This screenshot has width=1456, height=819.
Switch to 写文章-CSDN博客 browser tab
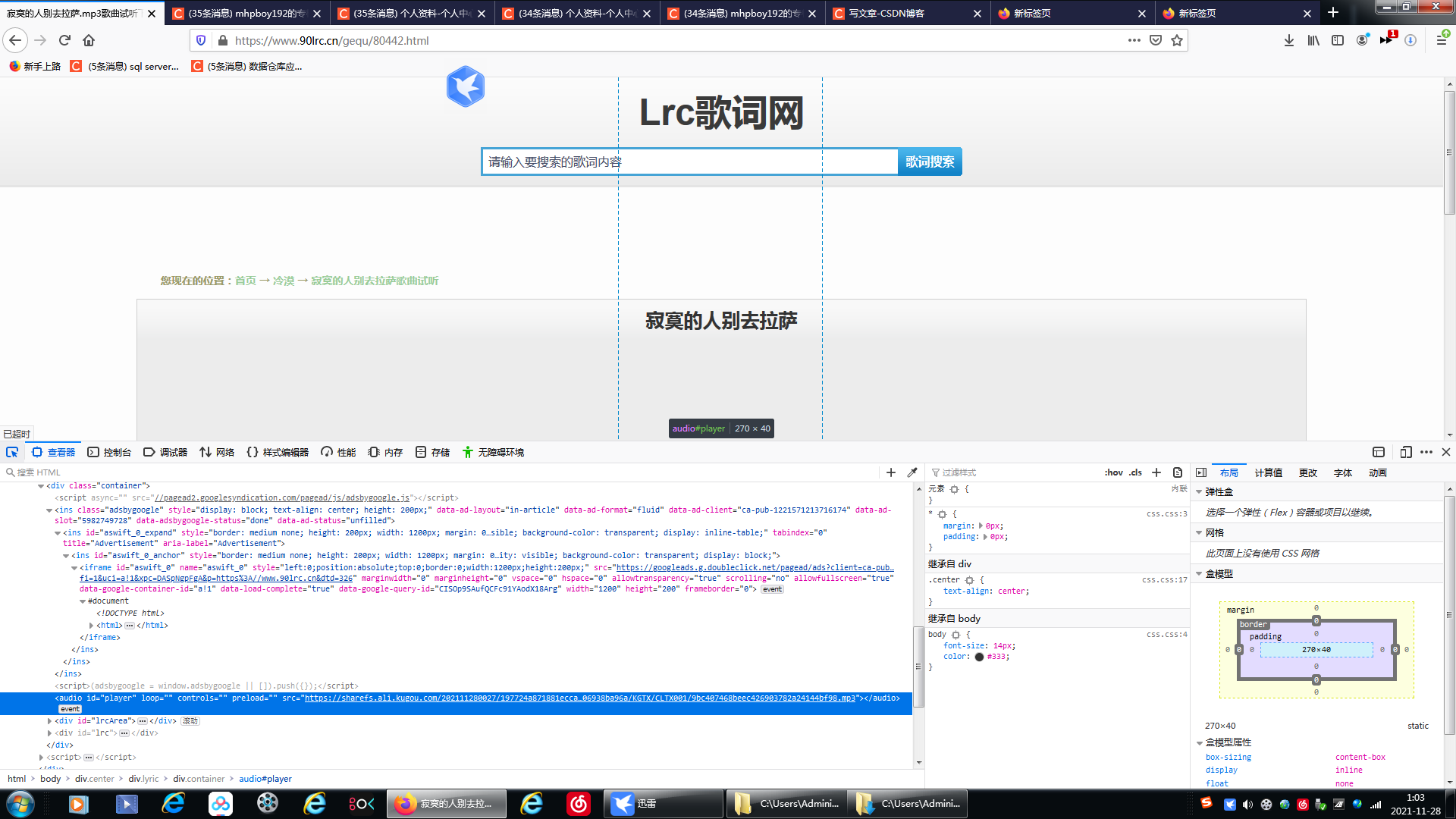tap(906, 13)
